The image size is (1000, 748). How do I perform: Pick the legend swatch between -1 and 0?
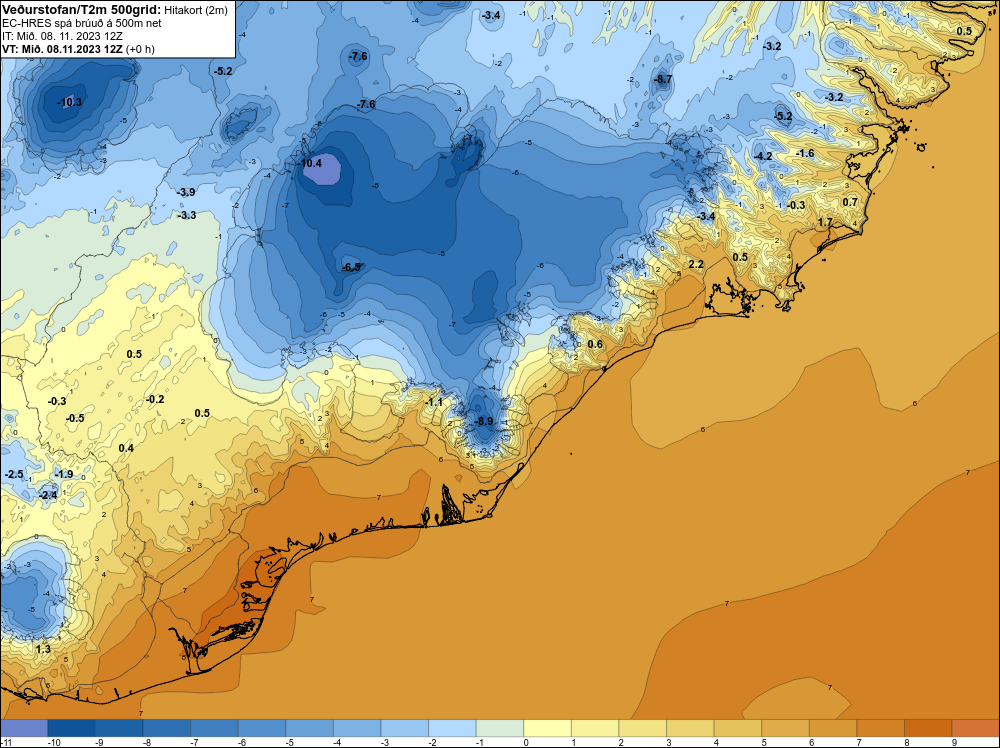coord(500,728)
